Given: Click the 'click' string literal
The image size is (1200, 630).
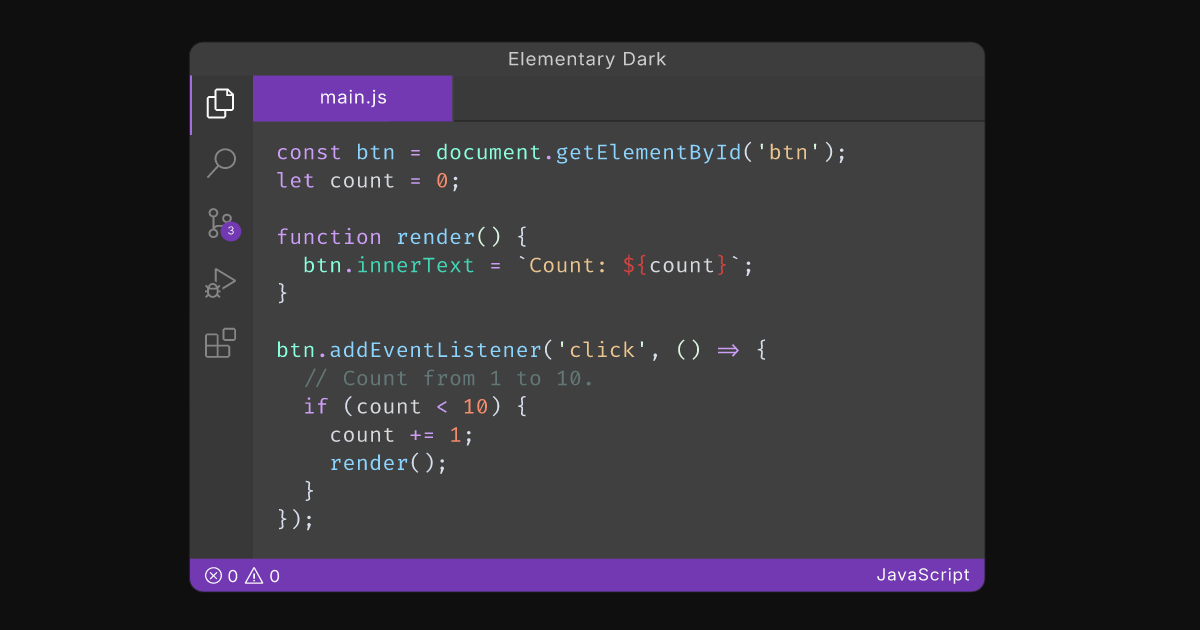Looking at the screenshot, I should 602,350.
